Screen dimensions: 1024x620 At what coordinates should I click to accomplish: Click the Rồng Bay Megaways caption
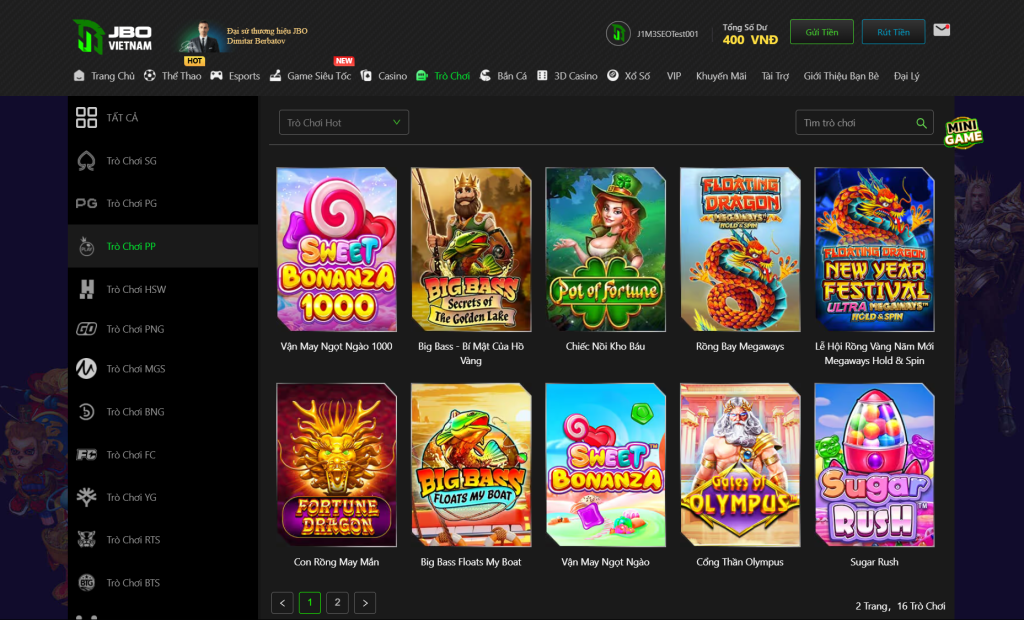coord(740,346)
